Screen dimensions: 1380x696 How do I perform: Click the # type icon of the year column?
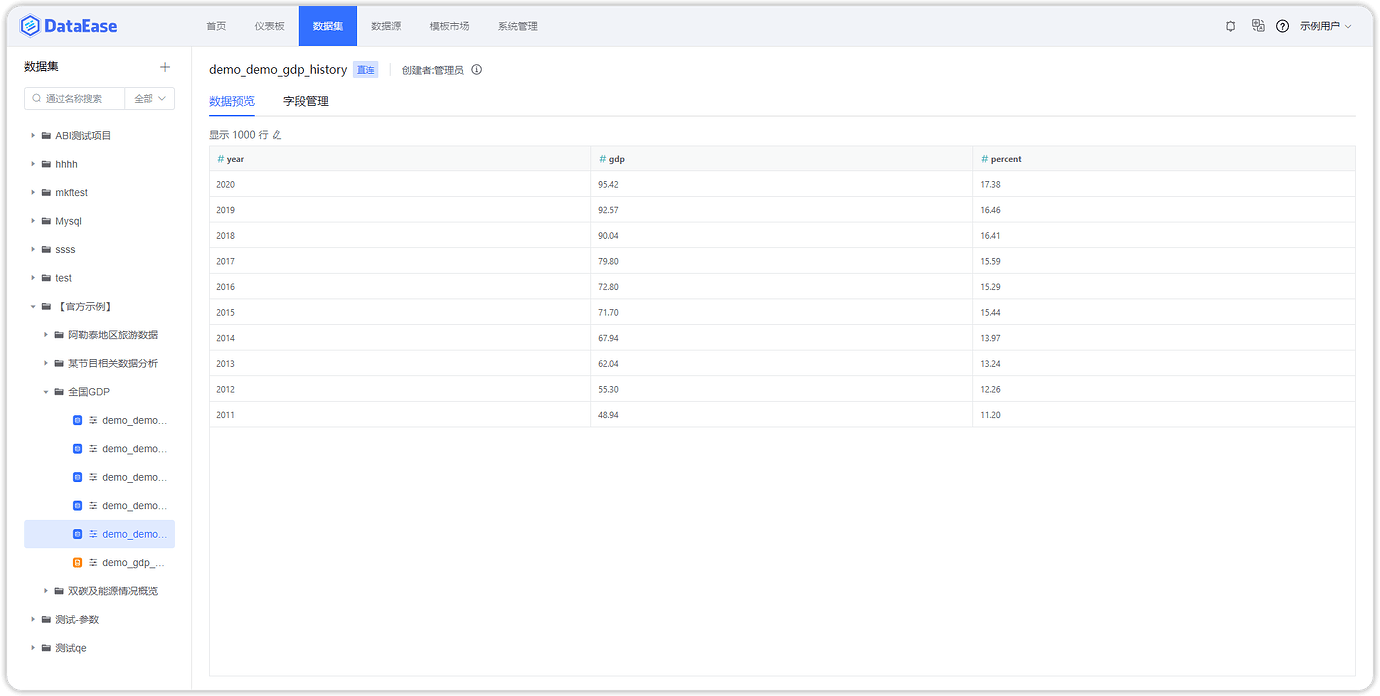point(221,159)
